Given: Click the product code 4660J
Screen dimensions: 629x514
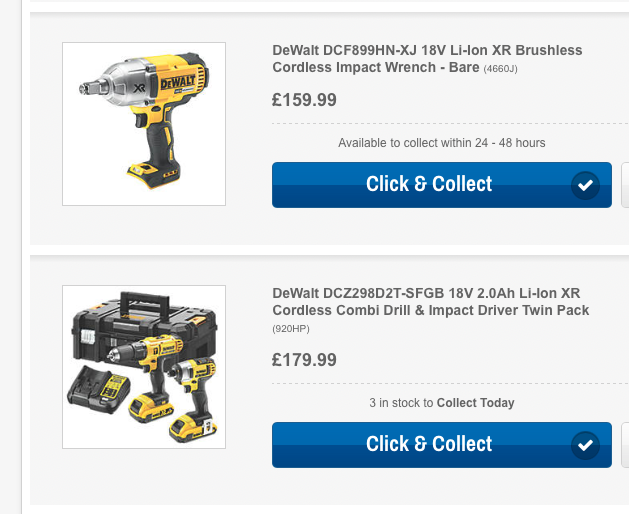Looking at the screenshot, I should pyautogui.click(x=500, y=69).
